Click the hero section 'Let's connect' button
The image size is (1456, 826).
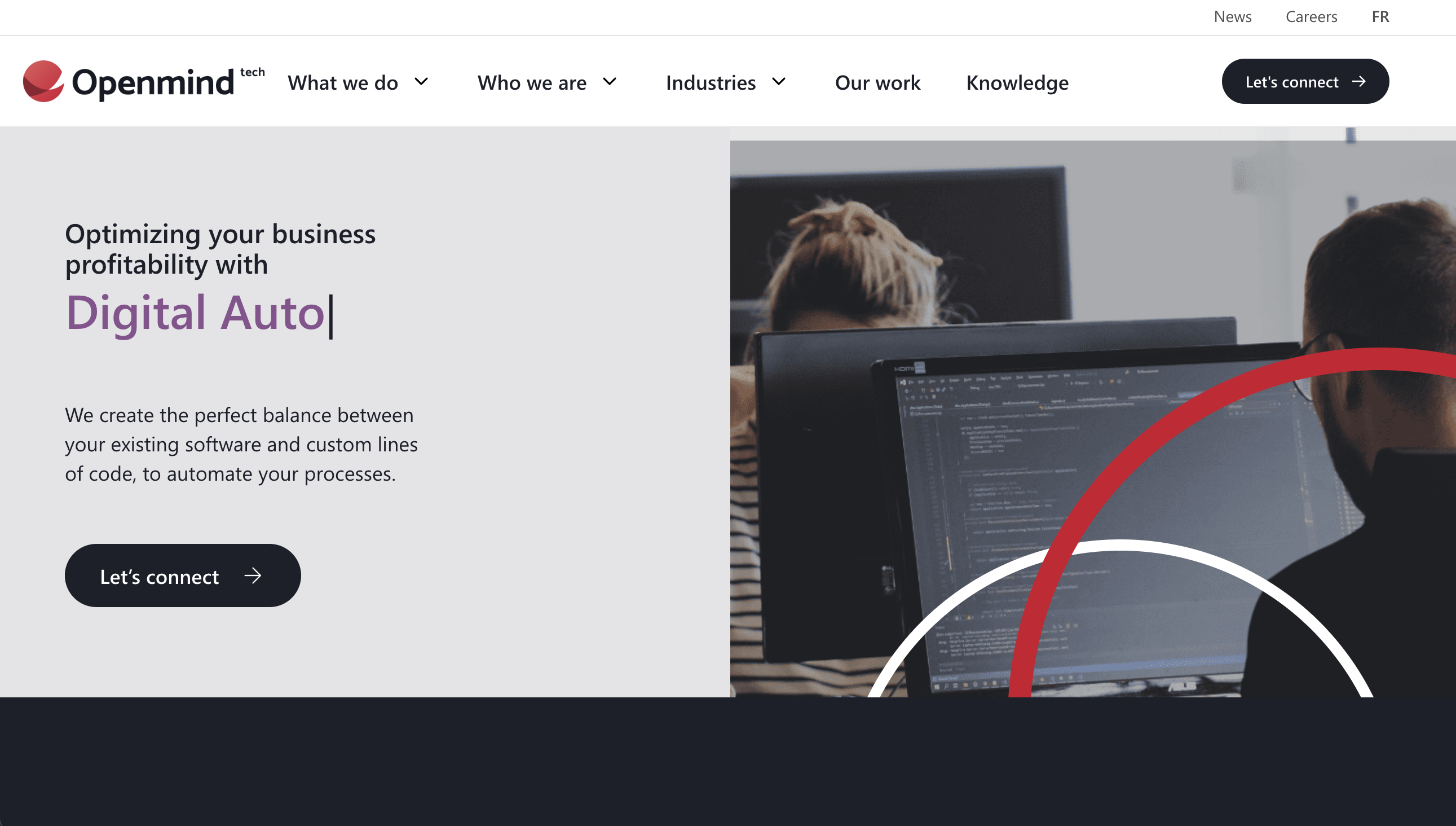(182, 575)
